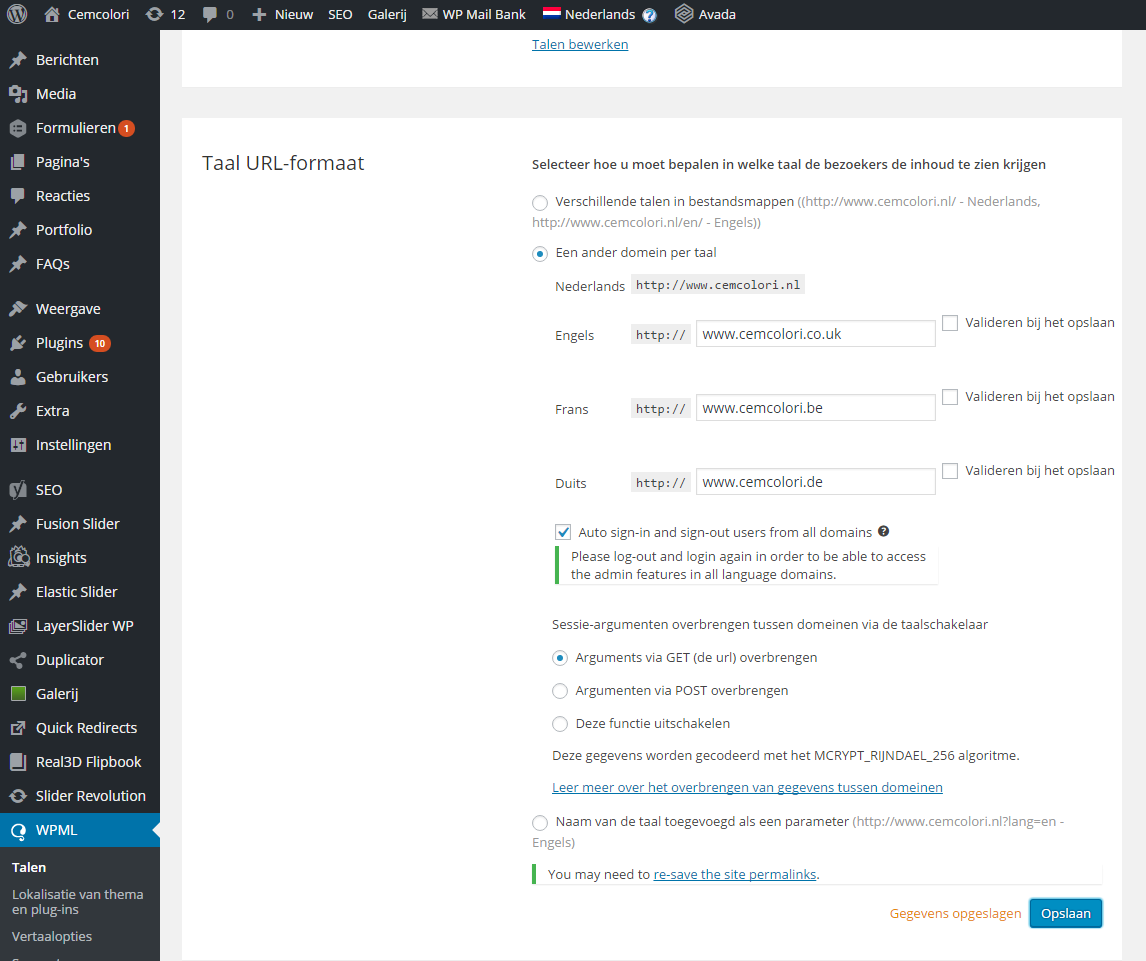Click the Opslaan button
This screenshot has height=961, width=1146.
(1066, 913)
